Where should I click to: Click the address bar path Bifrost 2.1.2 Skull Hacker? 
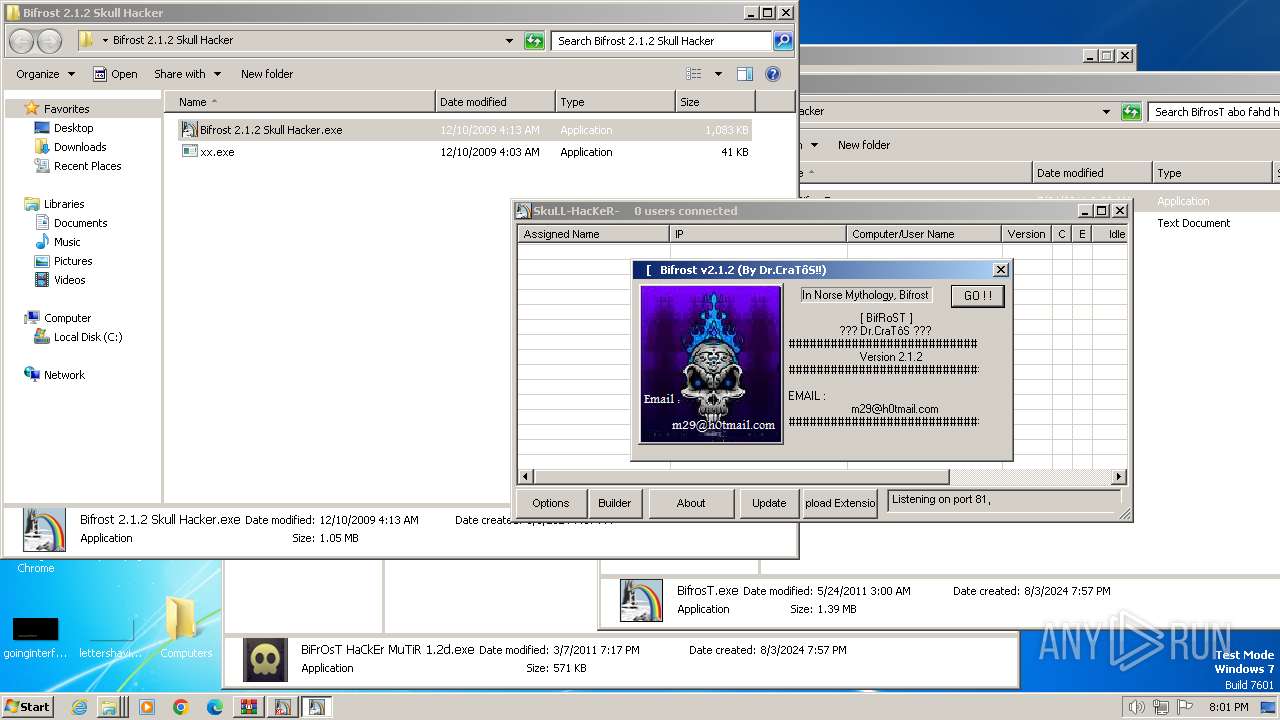(x=173, y=41)
